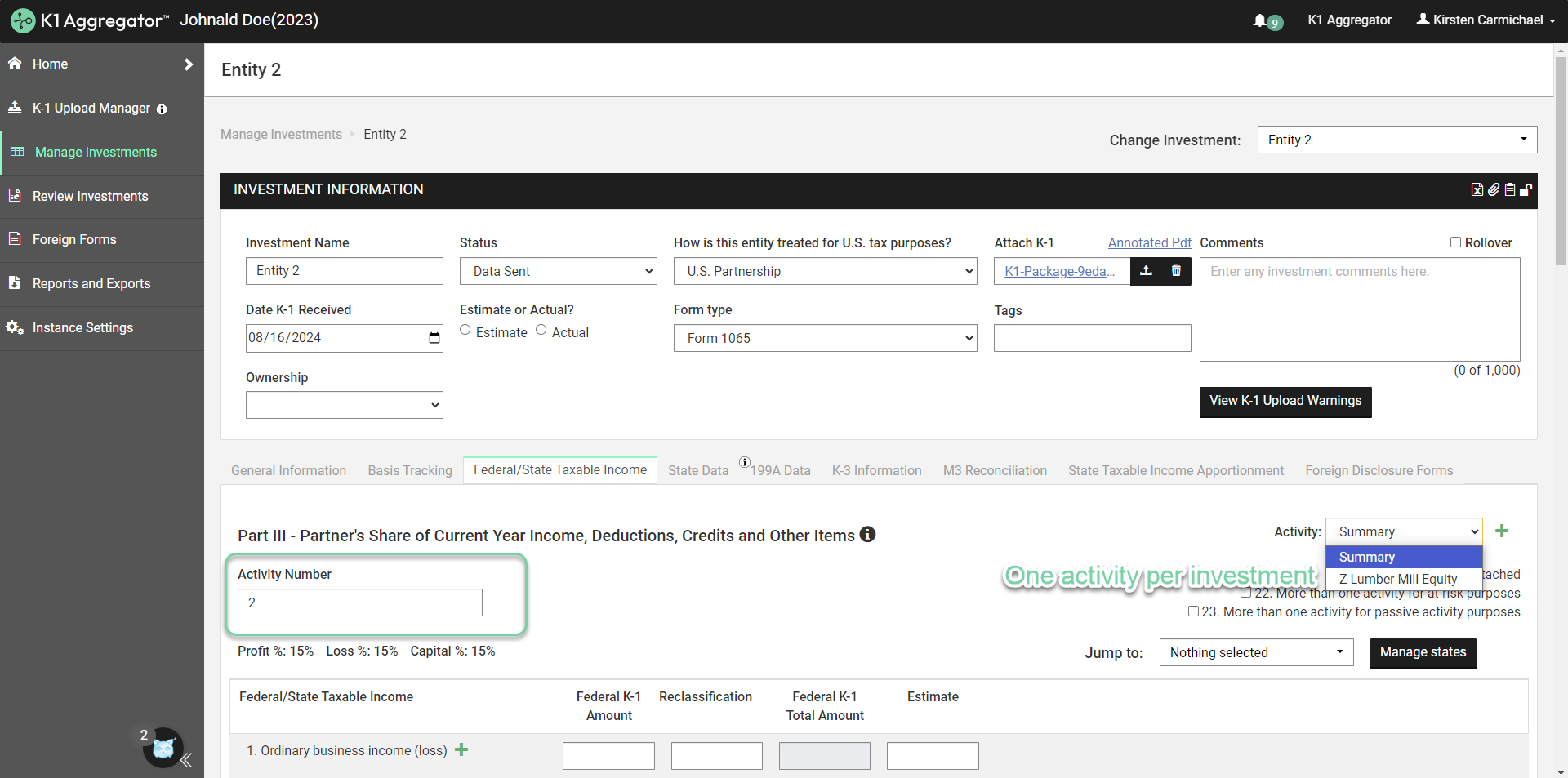This screenshot has width=1568, height=778.
Task: Open the Annotated Pdf link
Action: tap(1149, 242)
